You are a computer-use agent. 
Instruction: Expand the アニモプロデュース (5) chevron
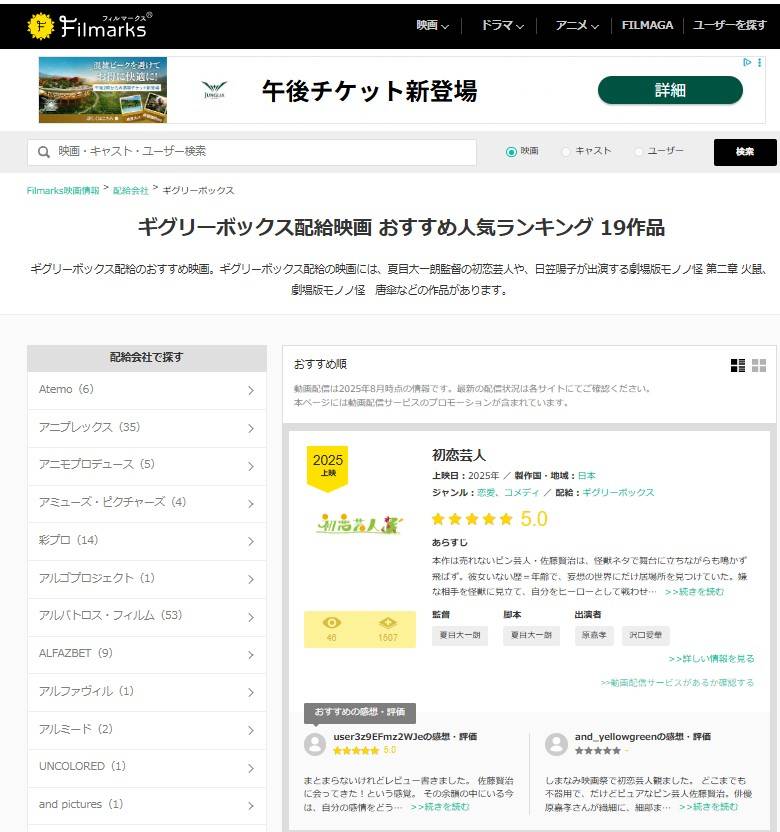point(251,466)
